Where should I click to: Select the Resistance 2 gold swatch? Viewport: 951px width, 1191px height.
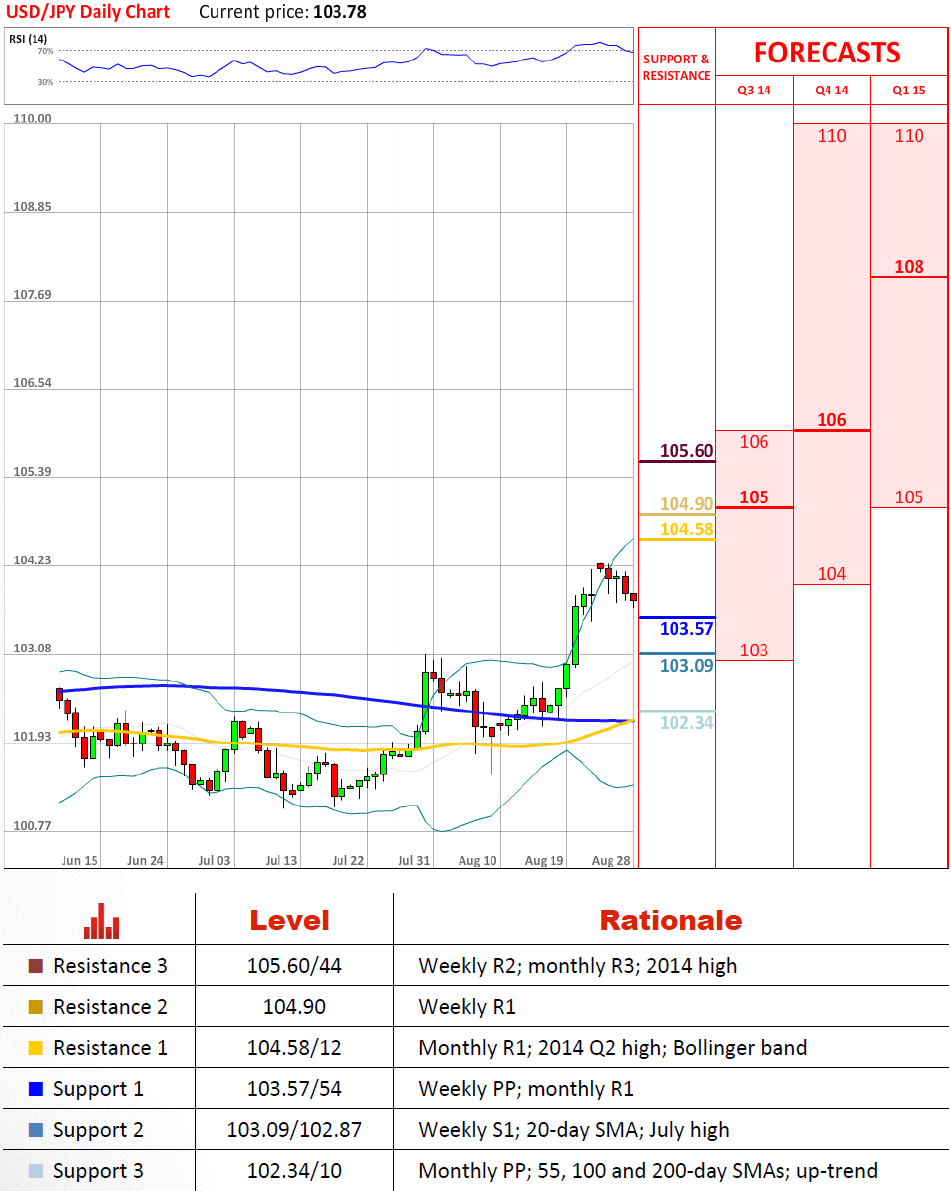tap(36, 1007)
